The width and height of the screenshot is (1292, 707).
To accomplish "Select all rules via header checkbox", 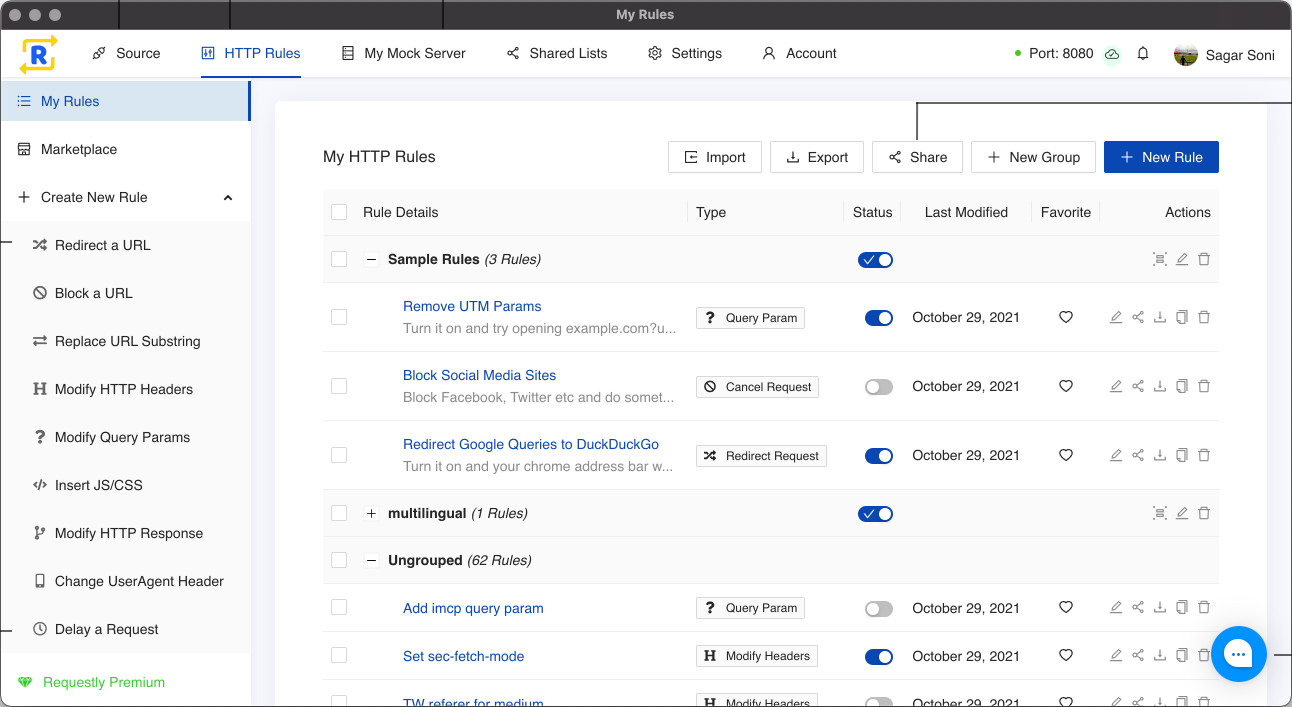I will tap(339, 212).
